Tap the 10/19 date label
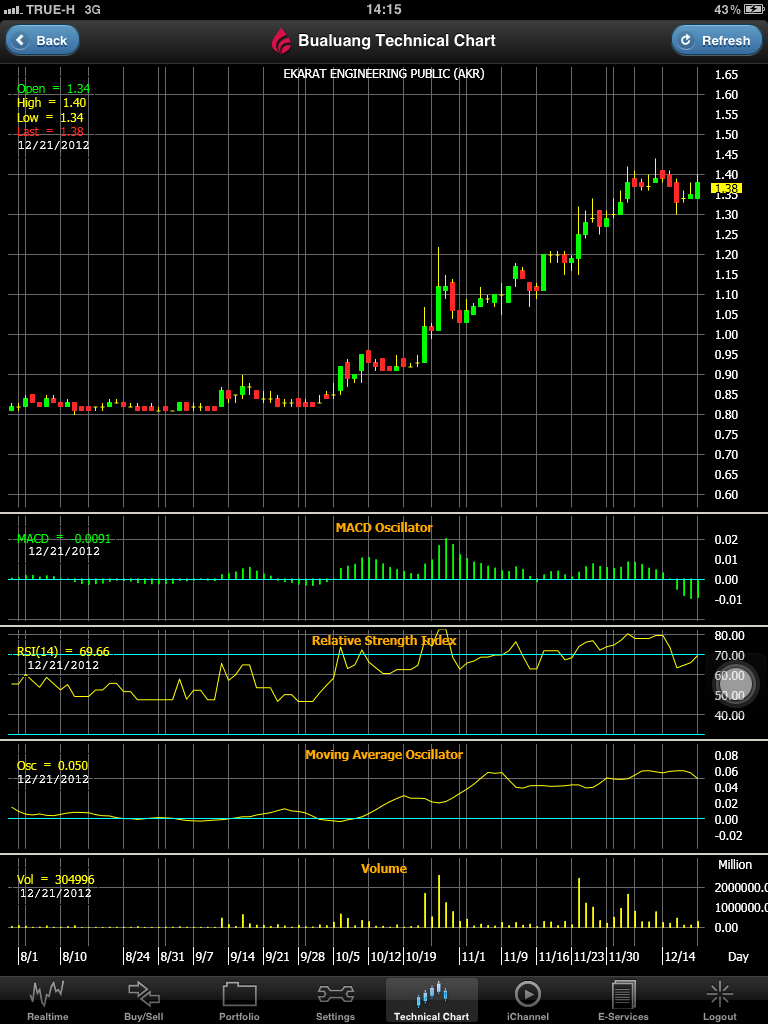The image size is (768, 1024). pyautogui.click(x=421, y=957)
